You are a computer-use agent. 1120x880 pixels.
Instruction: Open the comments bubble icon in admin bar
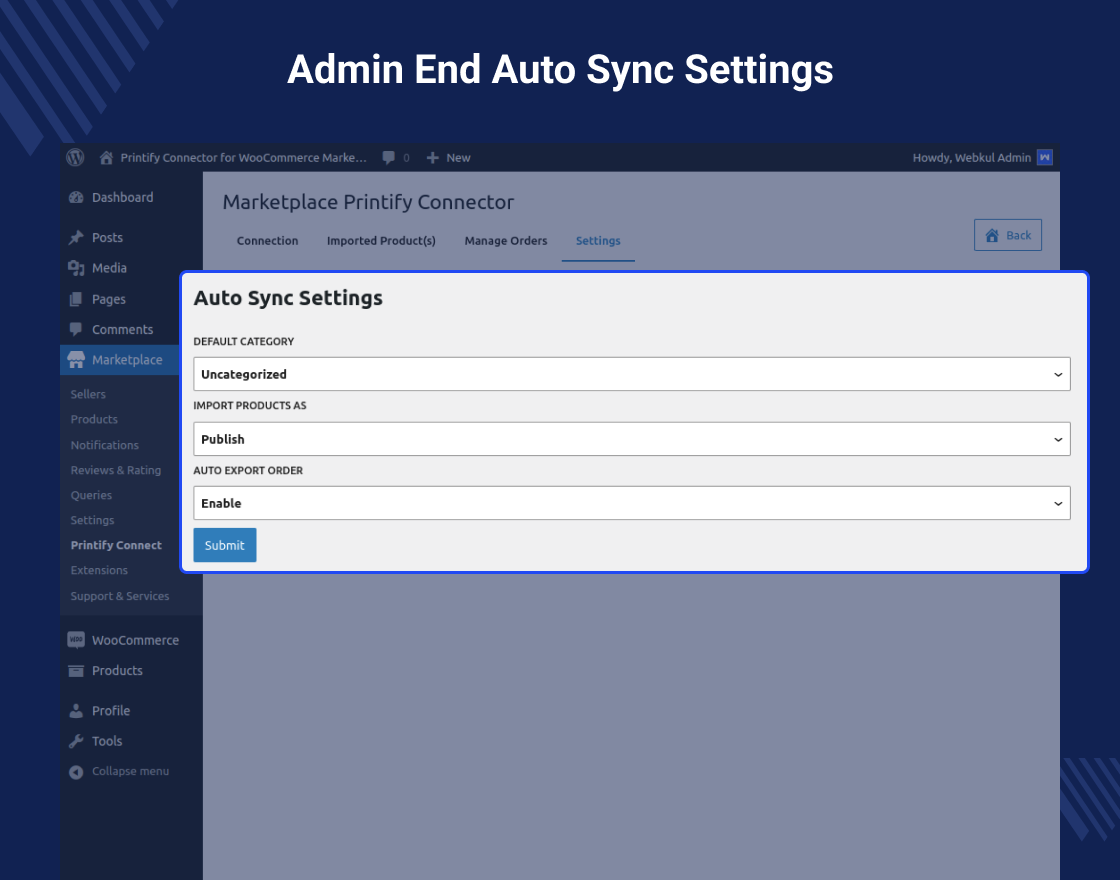click(x=389, y=158)
